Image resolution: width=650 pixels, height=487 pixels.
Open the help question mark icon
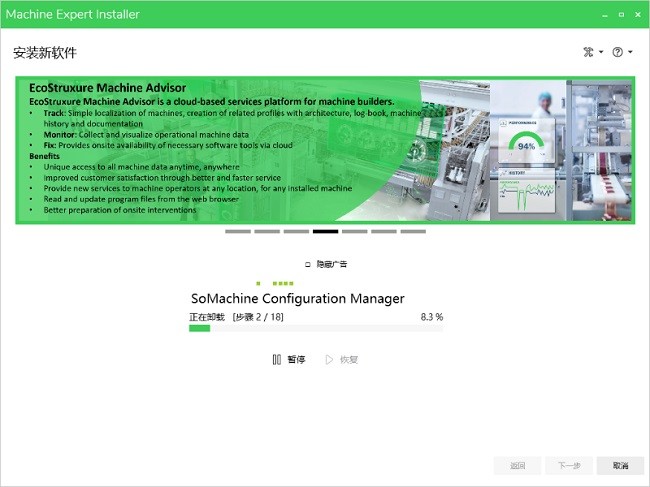coord(617,52)
